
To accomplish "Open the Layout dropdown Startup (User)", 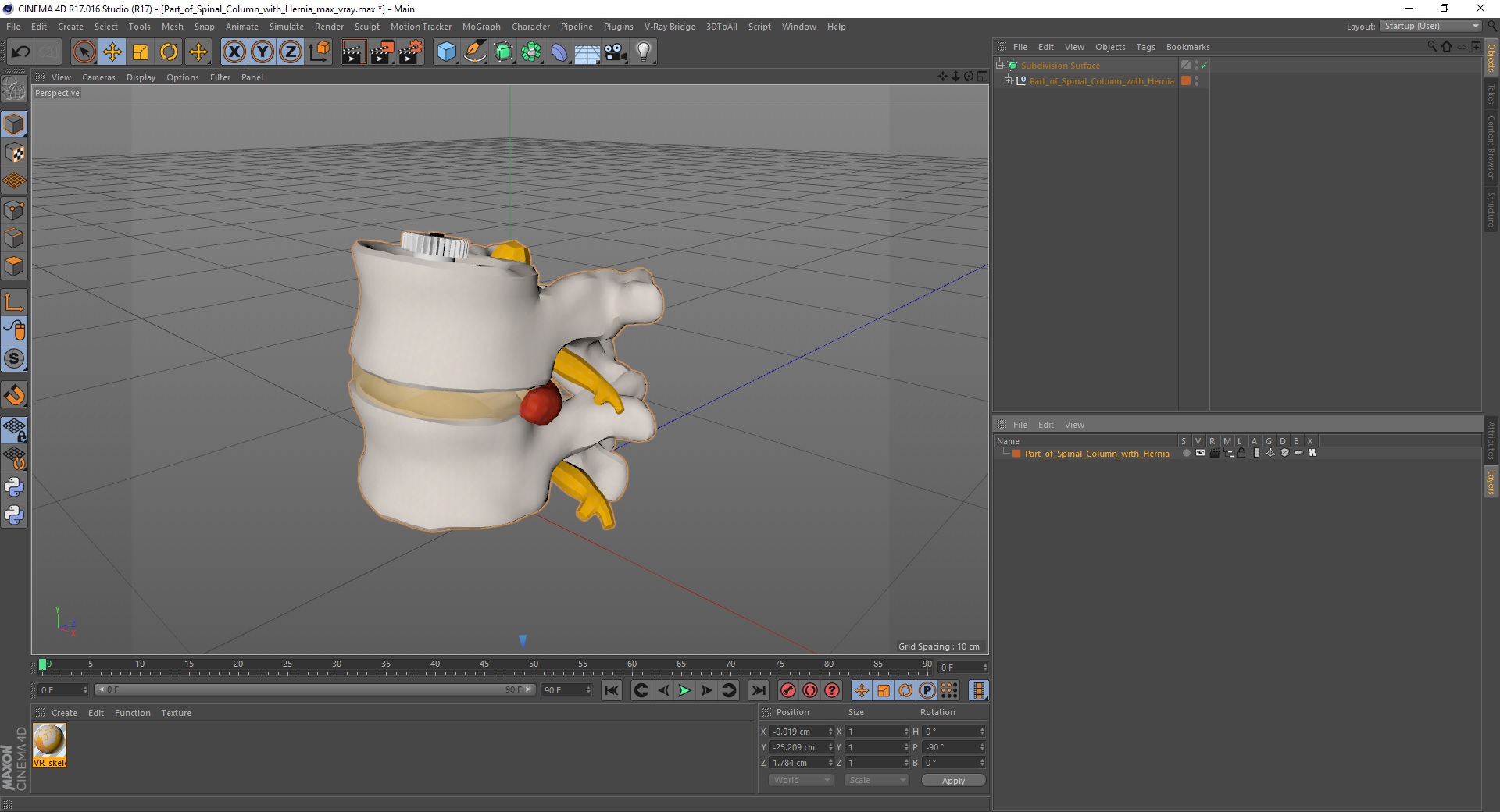I will tap(1431, 26).
